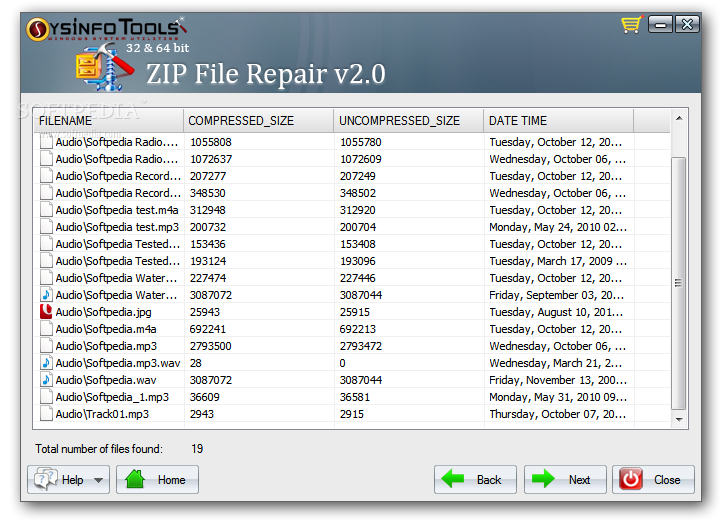Click uncompressed size 692213

tap(358, 329)
